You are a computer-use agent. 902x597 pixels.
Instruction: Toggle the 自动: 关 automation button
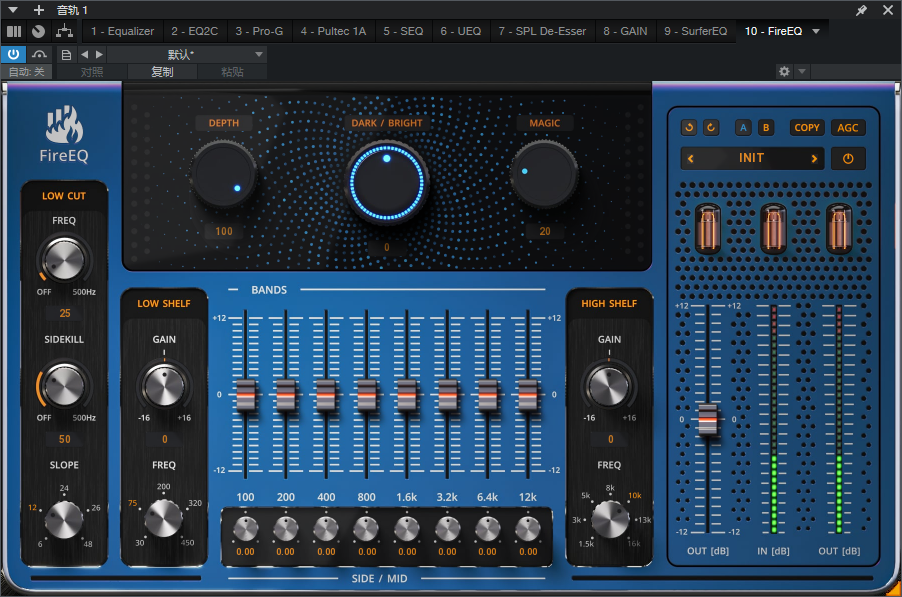[x=26, y=72]
